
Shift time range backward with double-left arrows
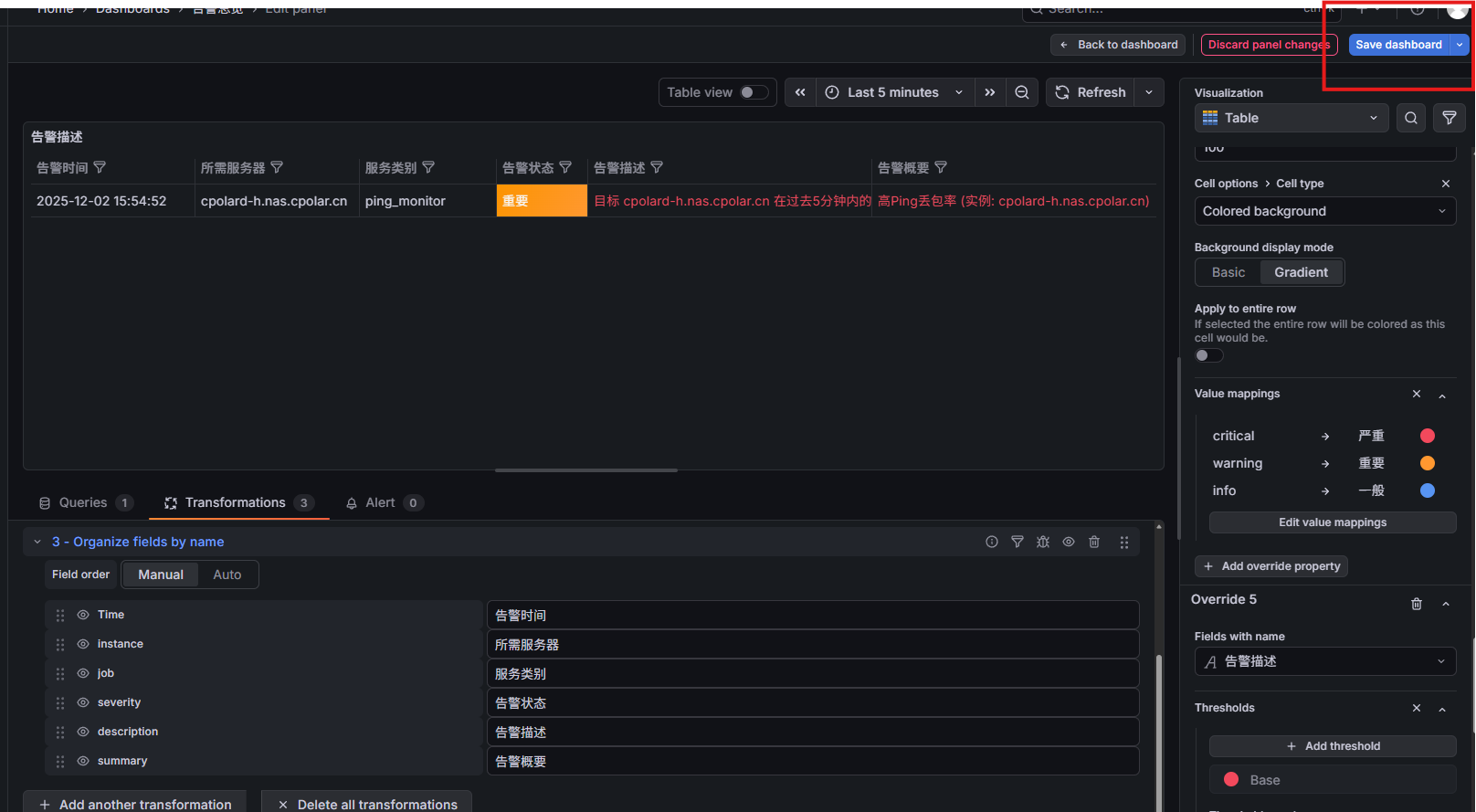click(x=800, y=92)
